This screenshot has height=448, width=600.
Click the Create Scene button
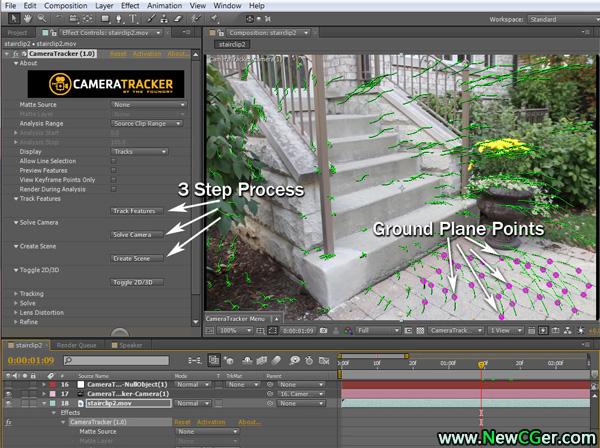pos(136,259)
